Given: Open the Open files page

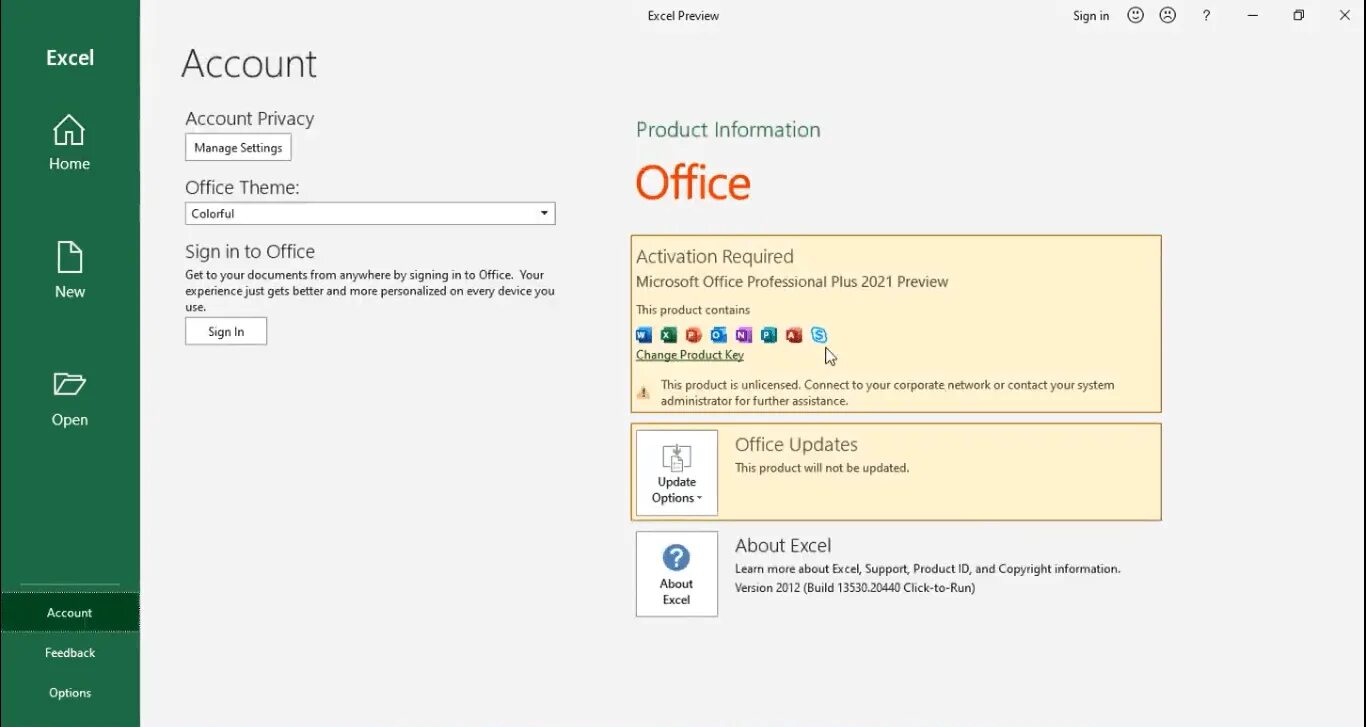Looking at the screenshot, I should [69, 399].
